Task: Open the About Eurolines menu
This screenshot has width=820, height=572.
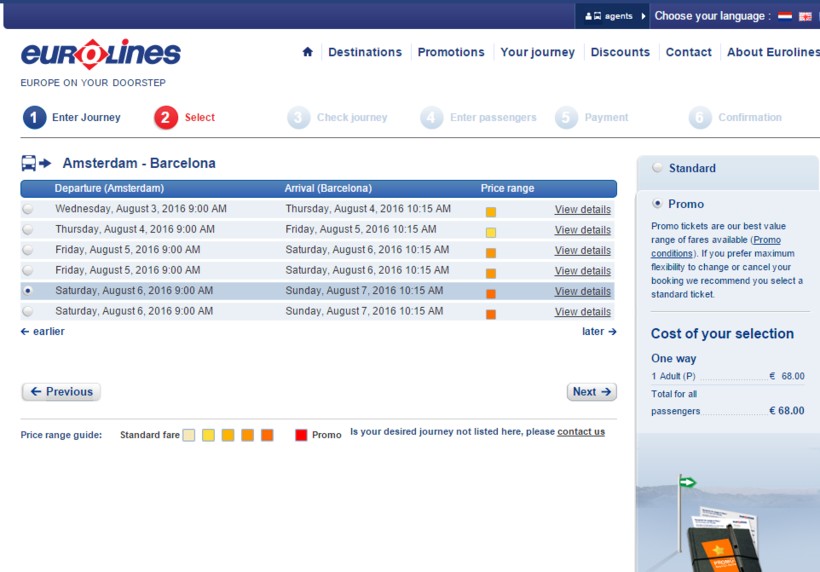Action: click(773, 52)
